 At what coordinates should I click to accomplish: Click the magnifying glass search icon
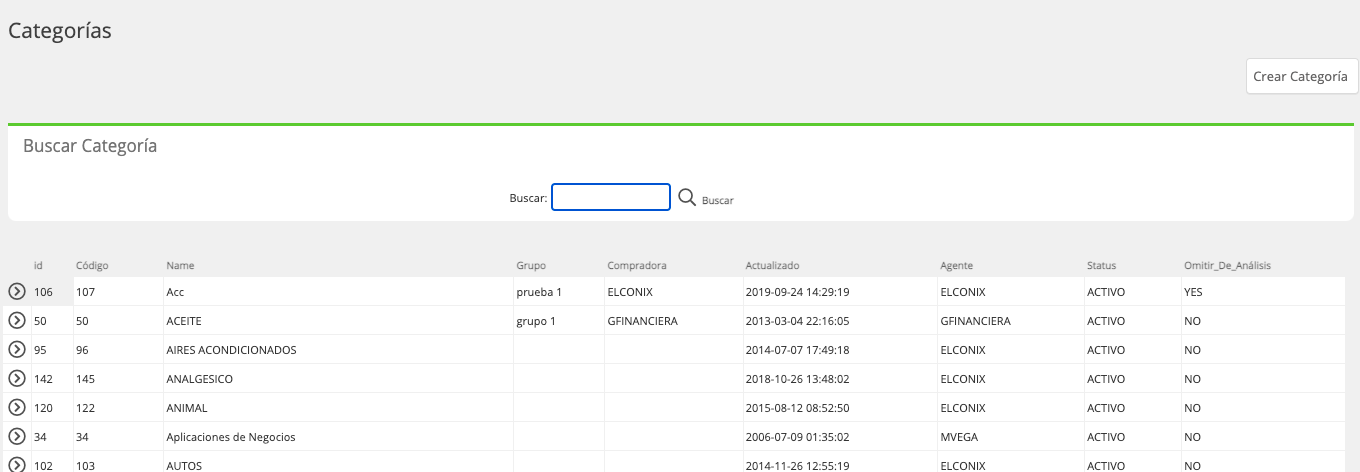687,197
